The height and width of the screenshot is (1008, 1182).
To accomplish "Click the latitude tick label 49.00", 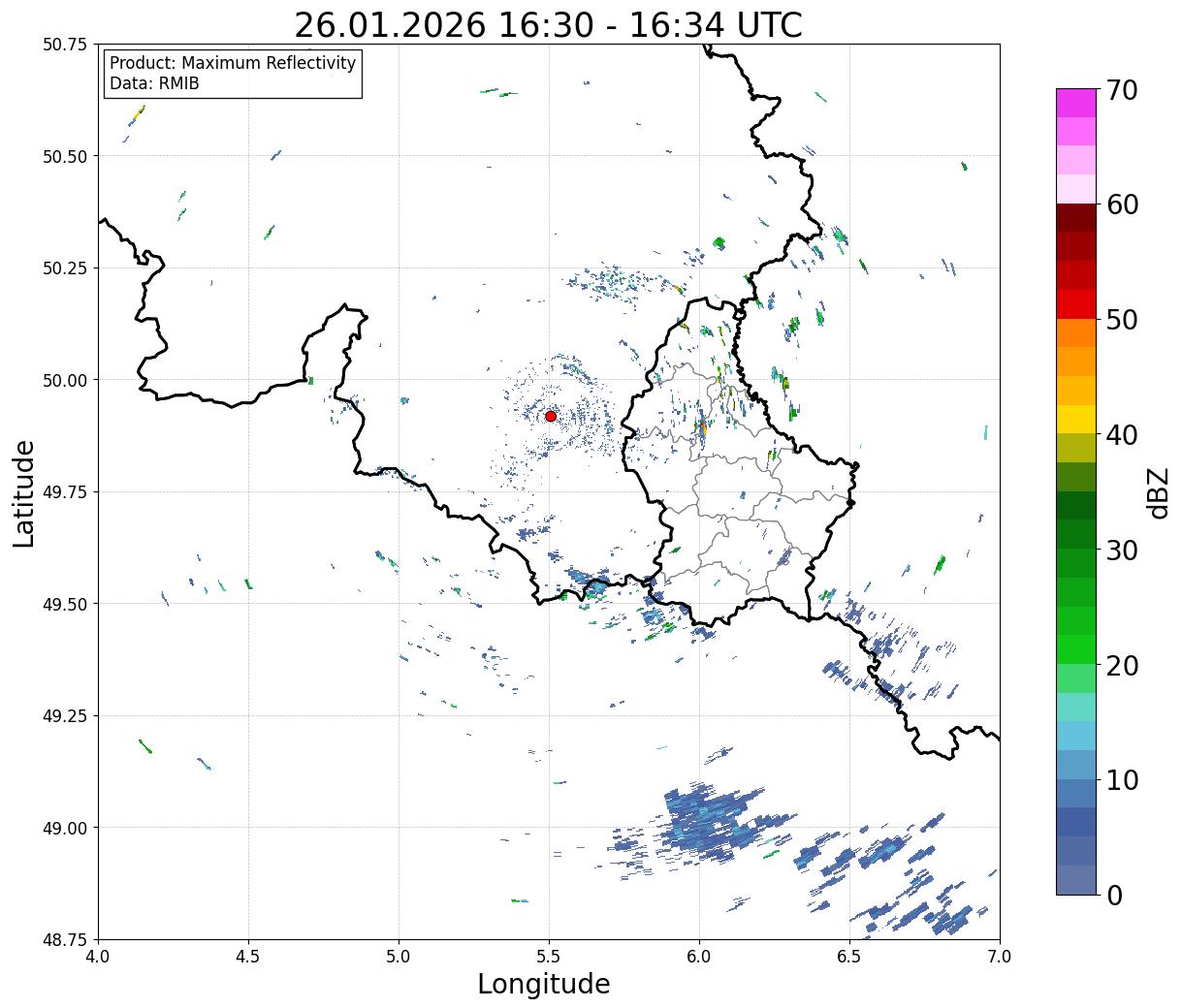I will 65,828.
